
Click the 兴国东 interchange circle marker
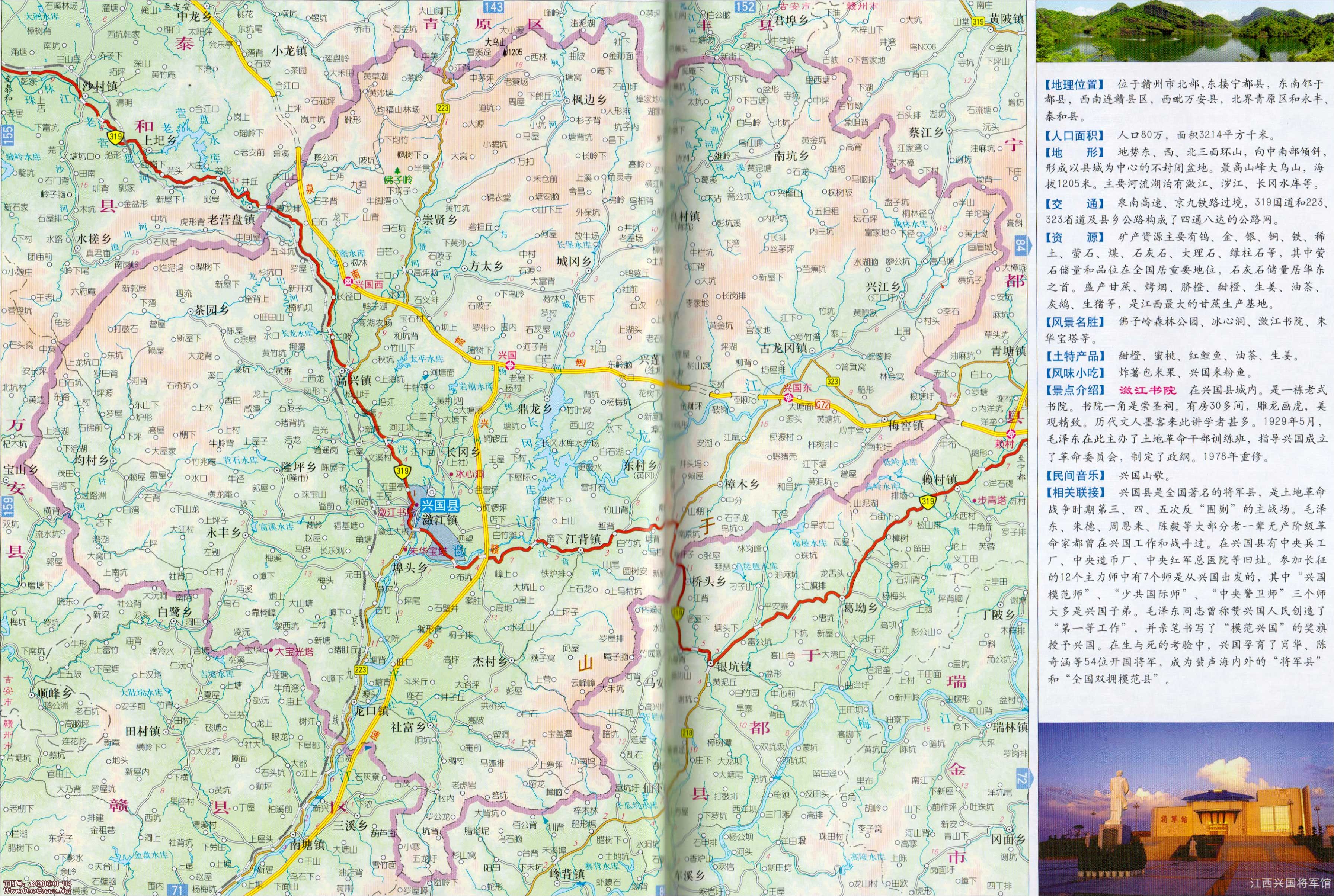788,398
